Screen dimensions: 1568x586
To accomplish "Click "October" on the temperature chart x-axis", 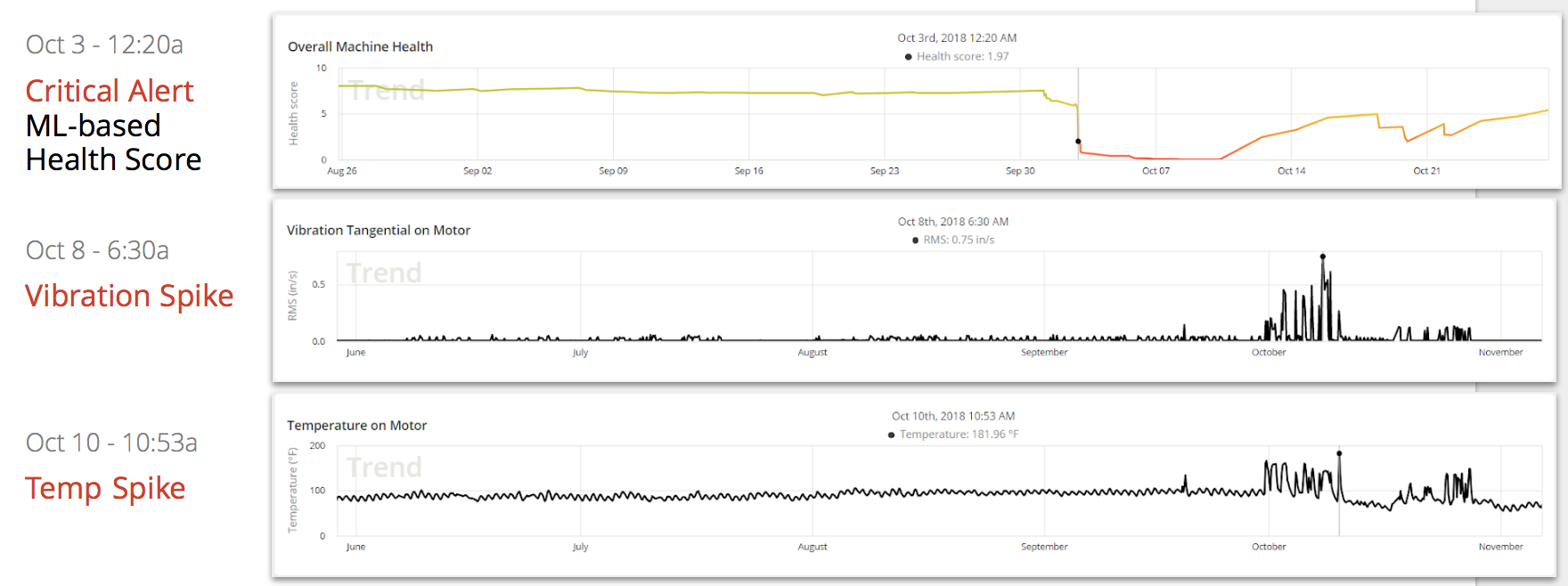I will (1269, 547).
